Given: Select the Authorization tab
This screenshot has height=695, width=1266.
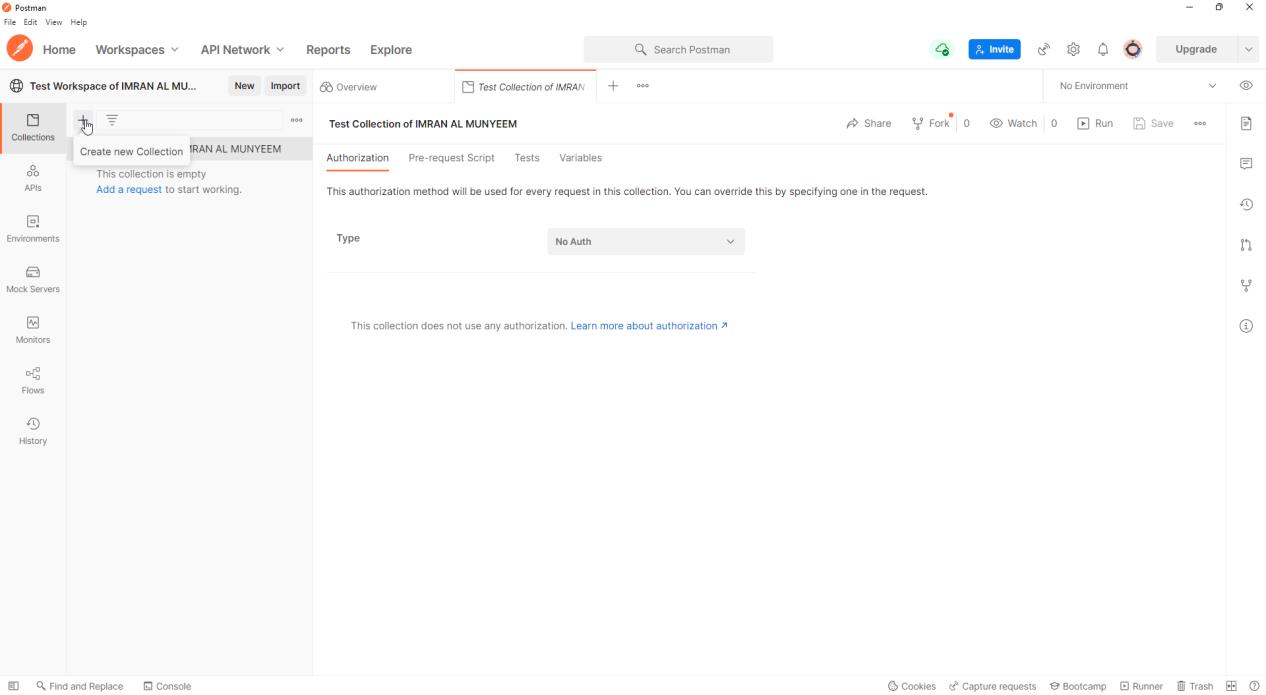Looking at the screenshot, I should click(x=357, y=158).
